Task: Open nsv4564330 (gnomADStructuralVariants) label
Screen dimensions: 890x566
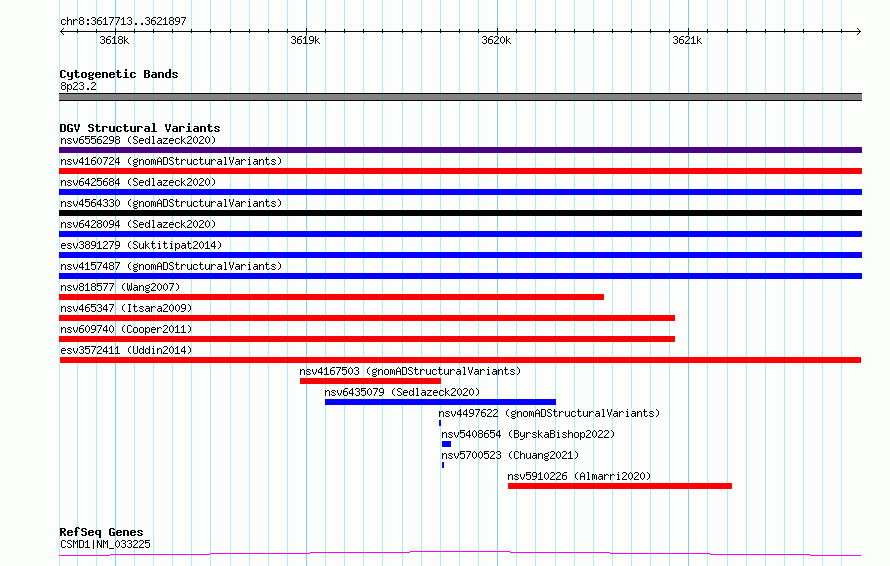Action: pyautogui.click(x=171, y=203)
